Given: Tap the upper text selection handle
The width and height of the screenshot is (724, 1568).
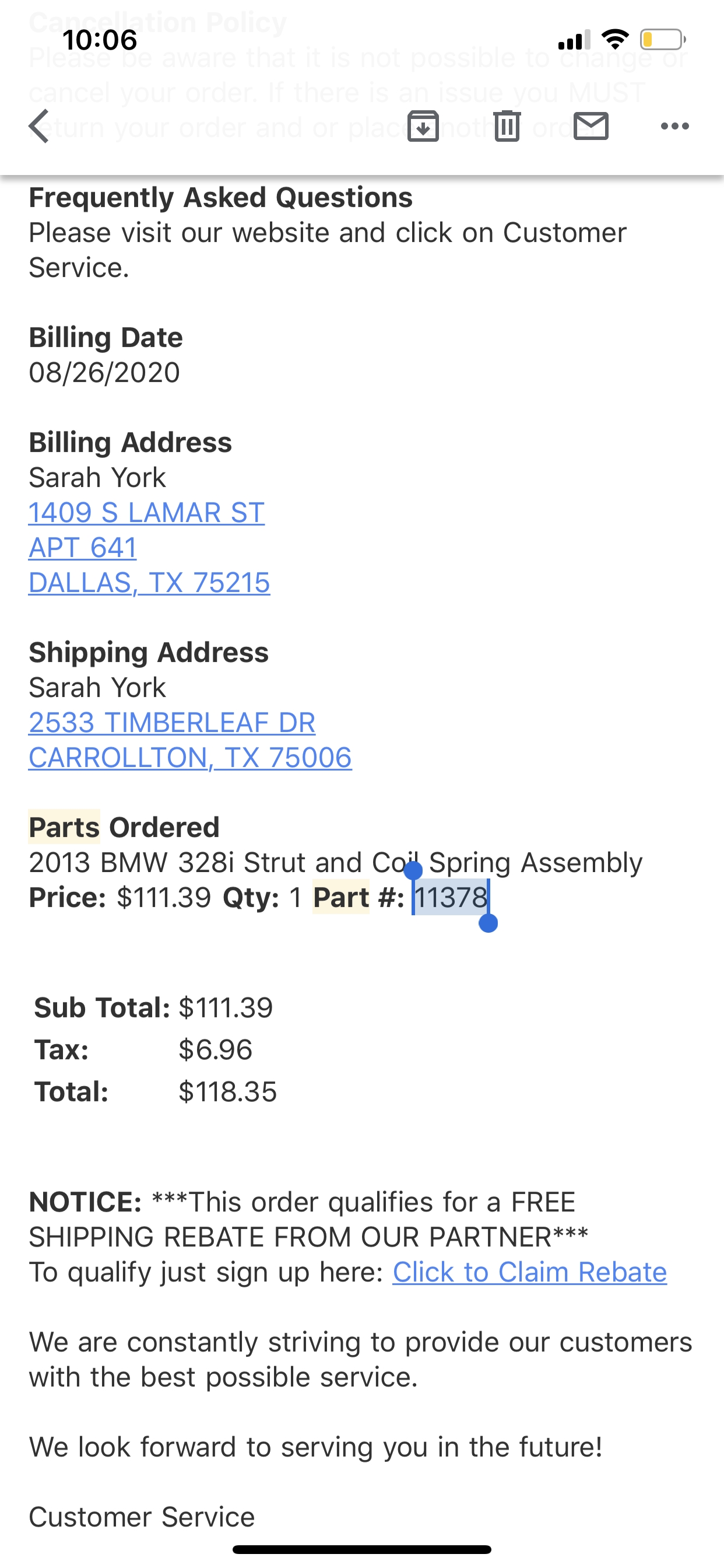Looking at the screenshot, I should pyautogui.click(x=413, y=870).
